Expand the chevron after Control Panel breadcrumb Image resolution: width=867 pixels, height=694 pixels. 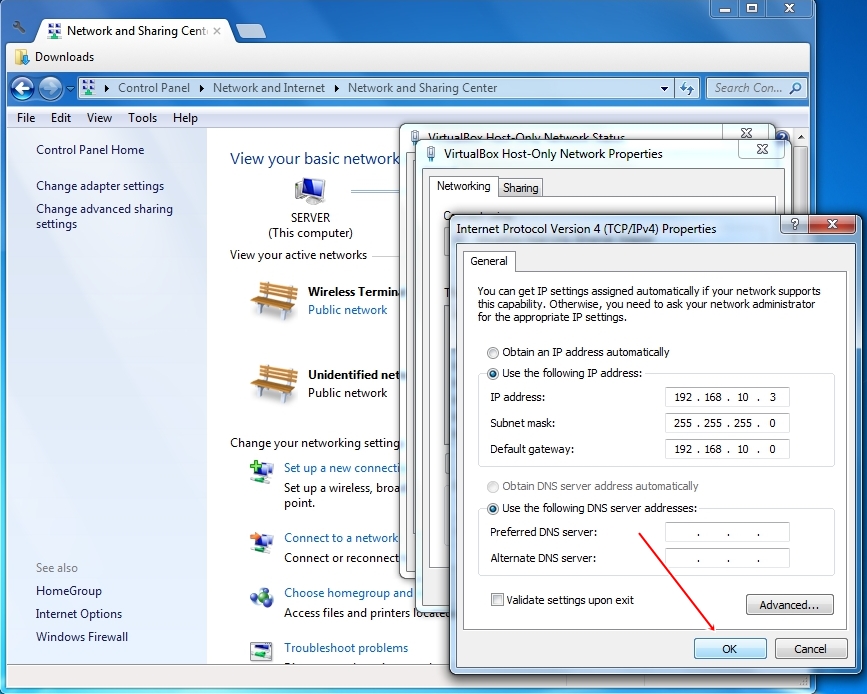202,88
